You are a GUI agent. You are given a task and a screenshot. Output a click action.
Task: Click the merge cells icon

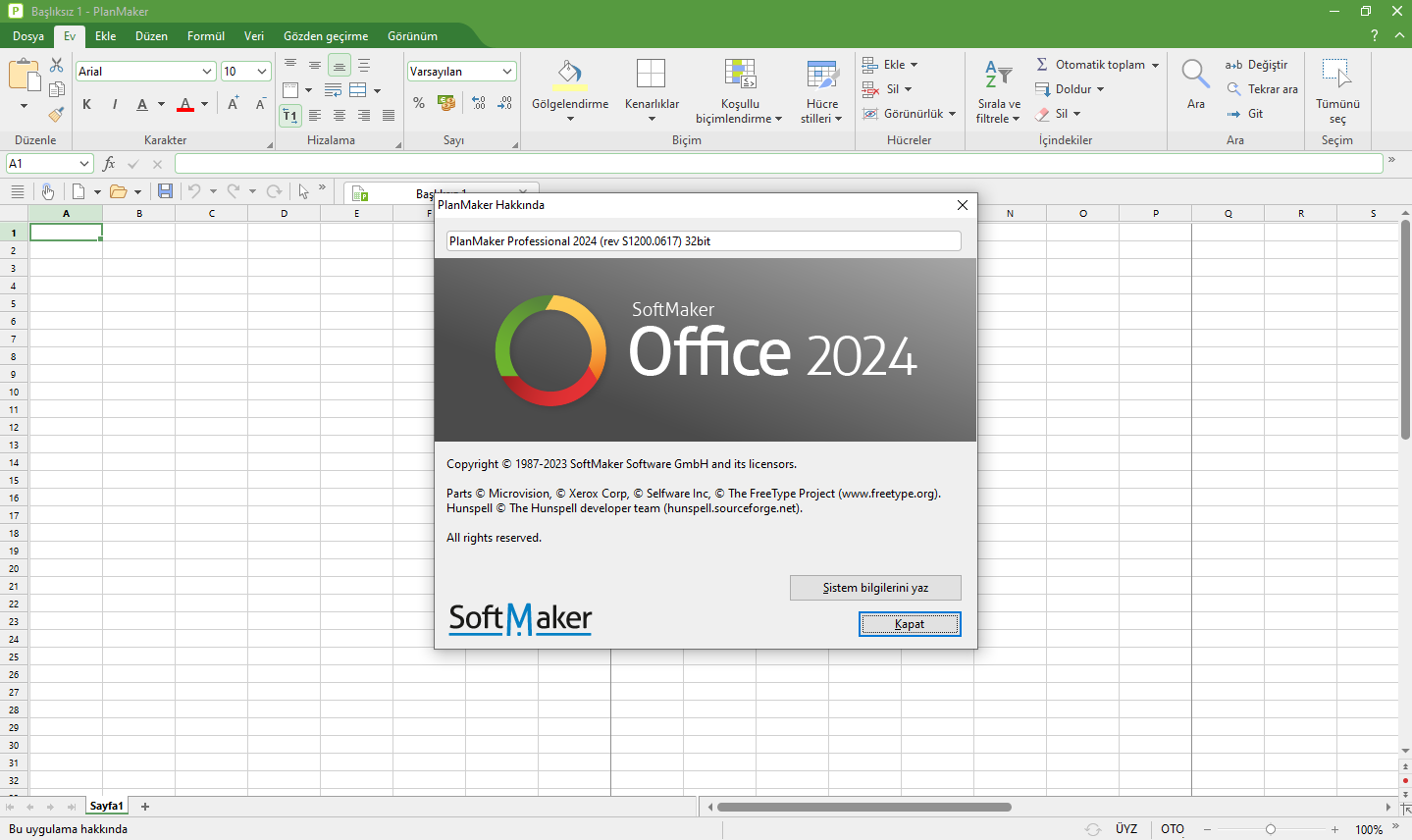[358, 90]
